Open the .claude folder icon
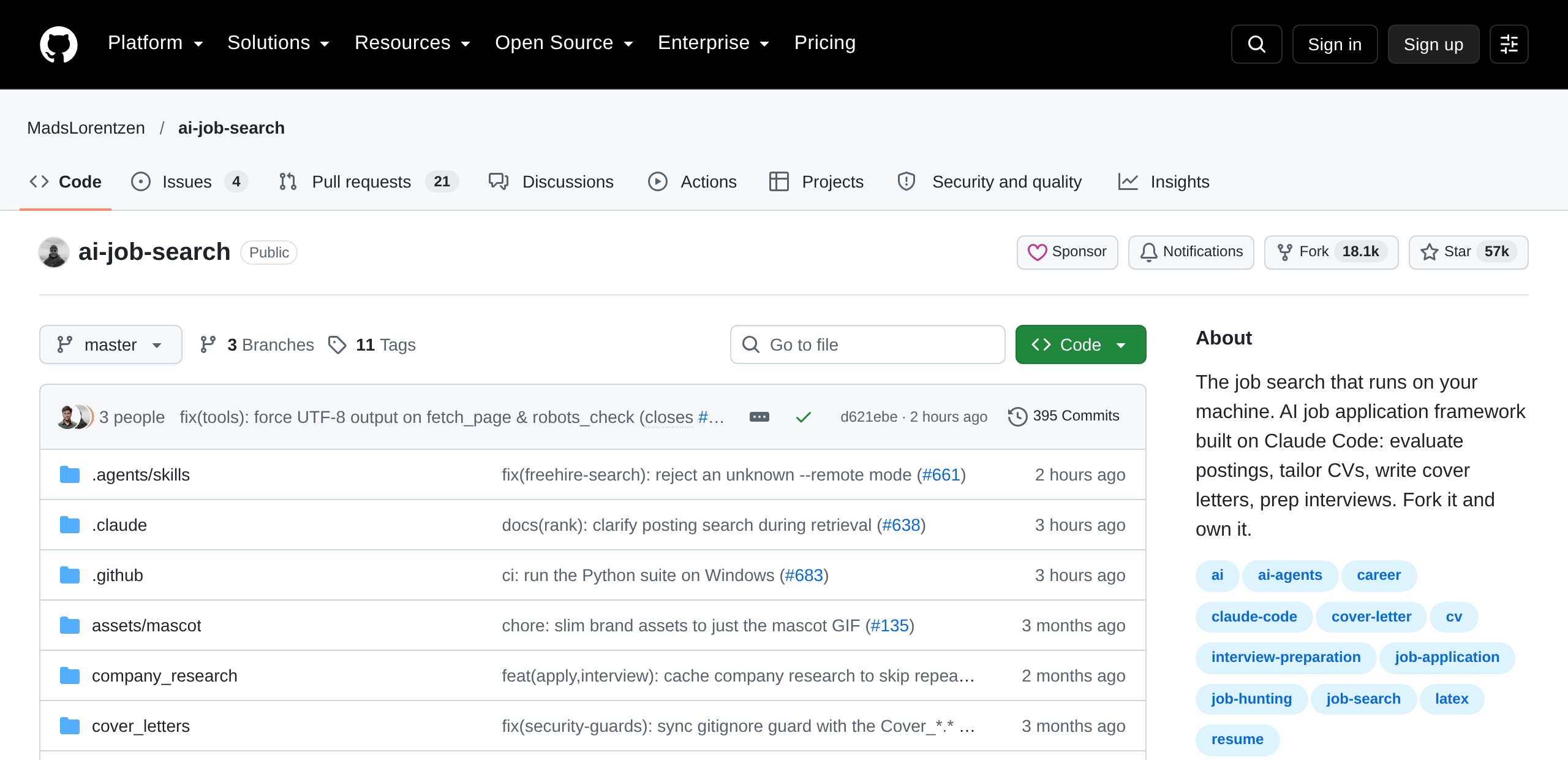1568x760 pixels. (70, 525)
